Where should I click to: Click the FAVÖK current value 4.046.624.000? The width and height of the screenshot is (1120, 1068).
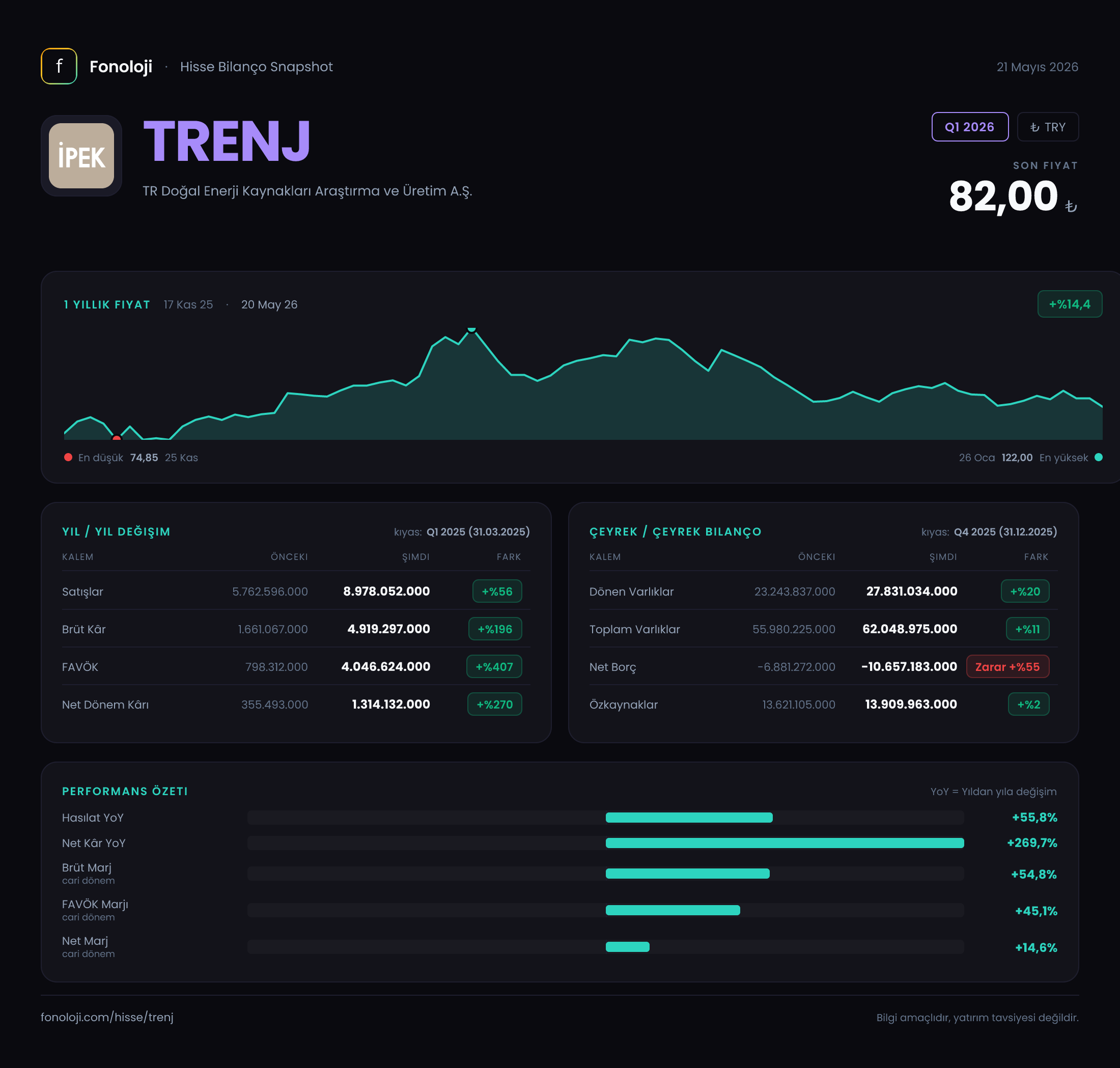[x=385, y=666]
